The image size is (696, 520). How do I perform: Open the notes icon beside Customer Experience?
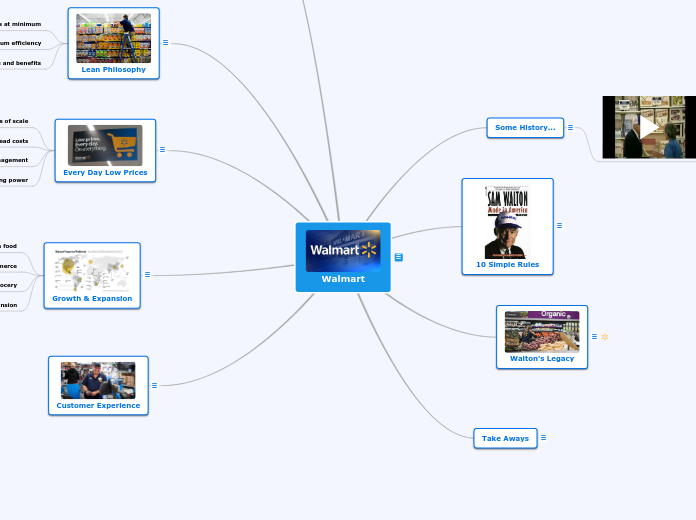[154, 385]
